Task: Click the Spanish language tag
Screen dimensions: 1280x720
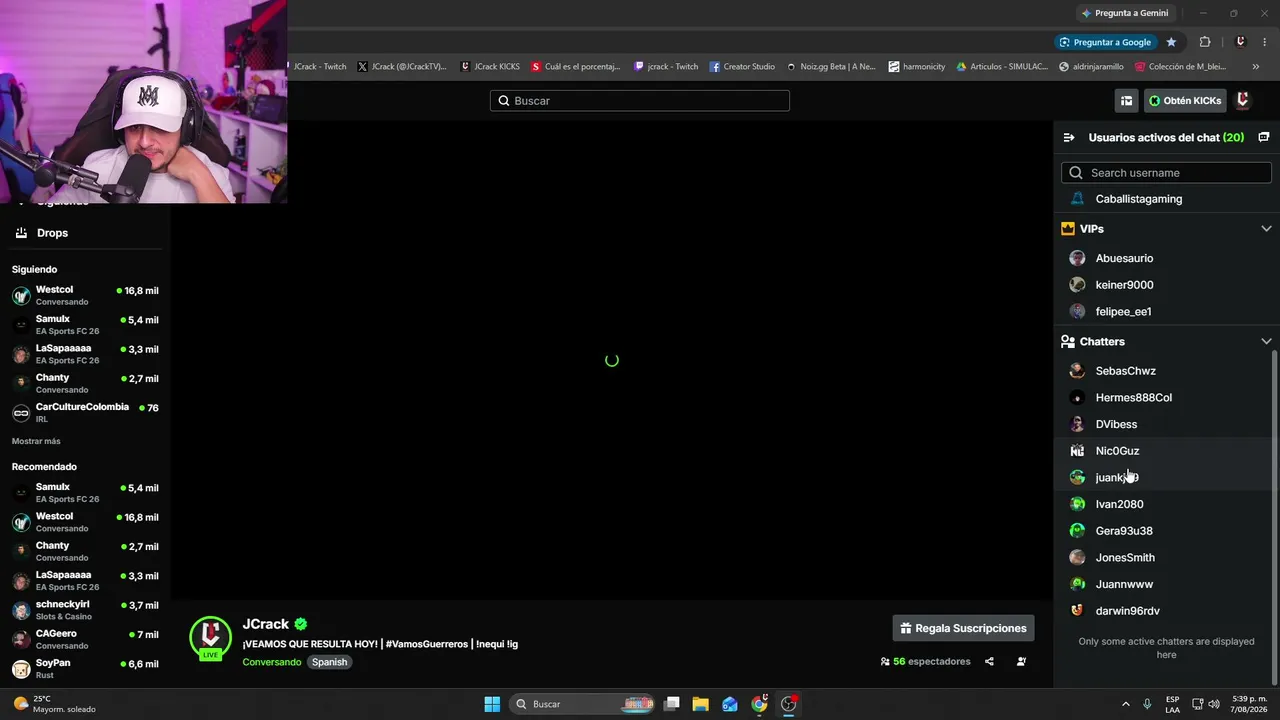Action: click(329, 662)
